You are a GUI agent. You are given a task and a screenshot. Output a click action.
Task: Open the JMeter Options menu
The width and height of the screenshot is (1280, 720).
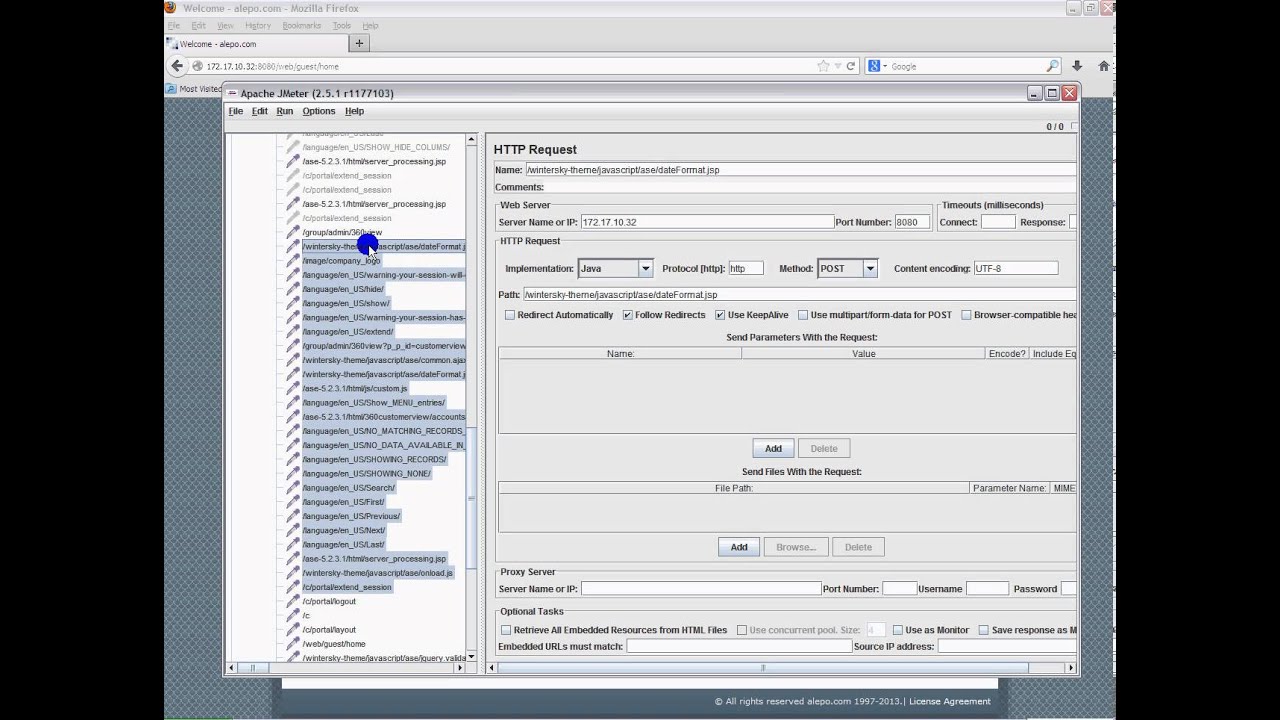pos(319,111)
